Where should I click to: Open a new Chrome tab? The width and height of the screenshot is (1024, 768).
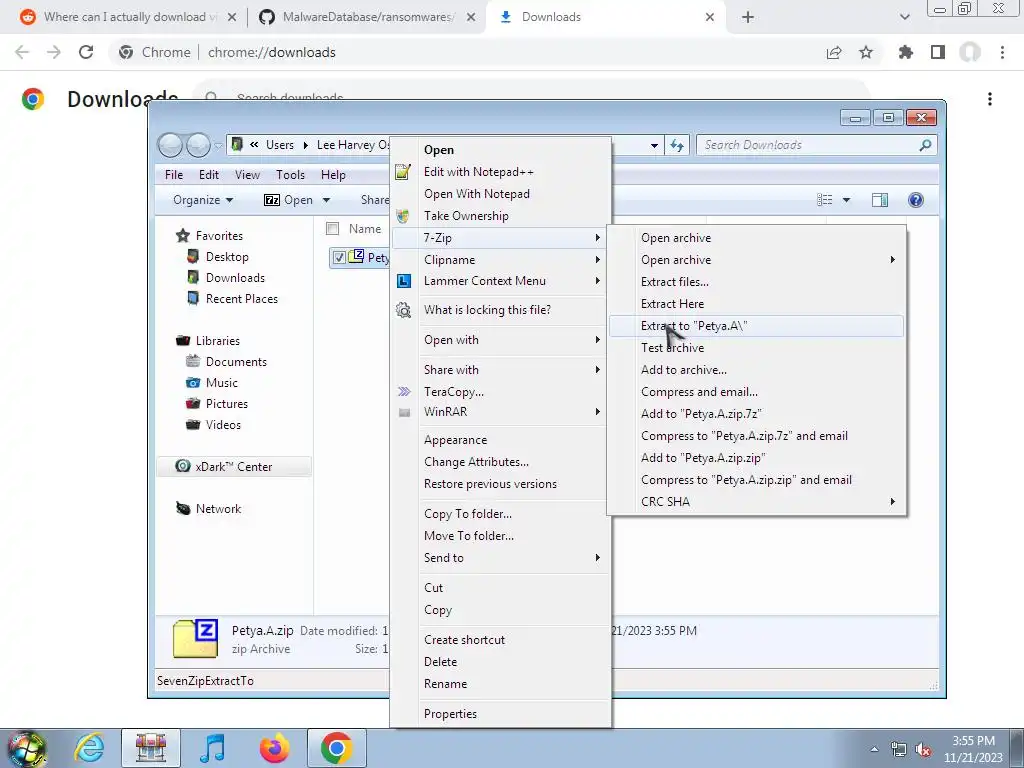[x=748, y=17]
